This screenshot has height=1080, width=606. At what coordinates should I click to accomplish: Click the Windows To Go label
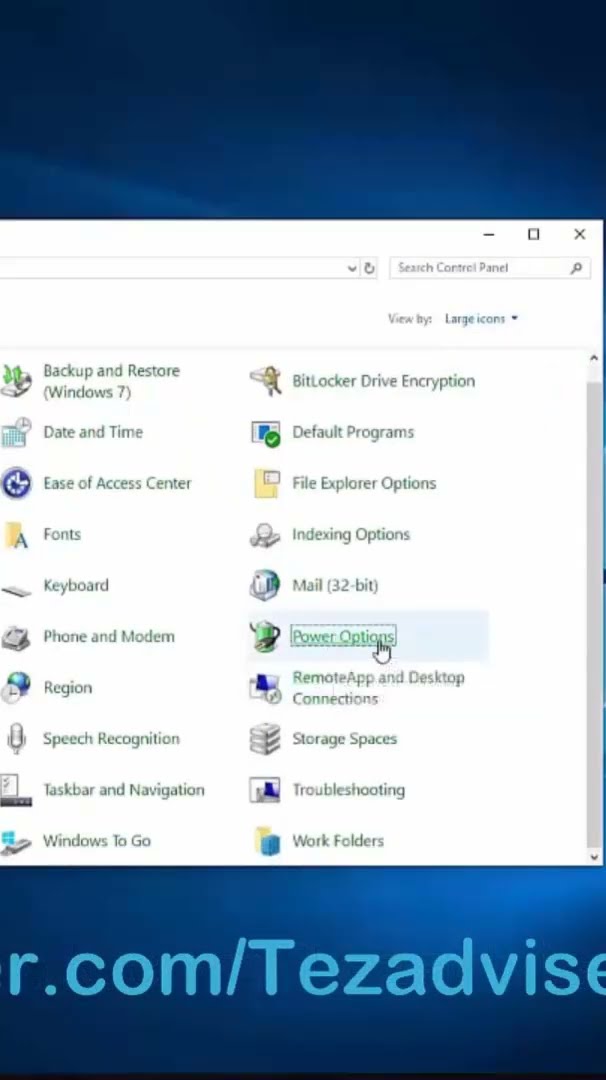click(96, 840)
